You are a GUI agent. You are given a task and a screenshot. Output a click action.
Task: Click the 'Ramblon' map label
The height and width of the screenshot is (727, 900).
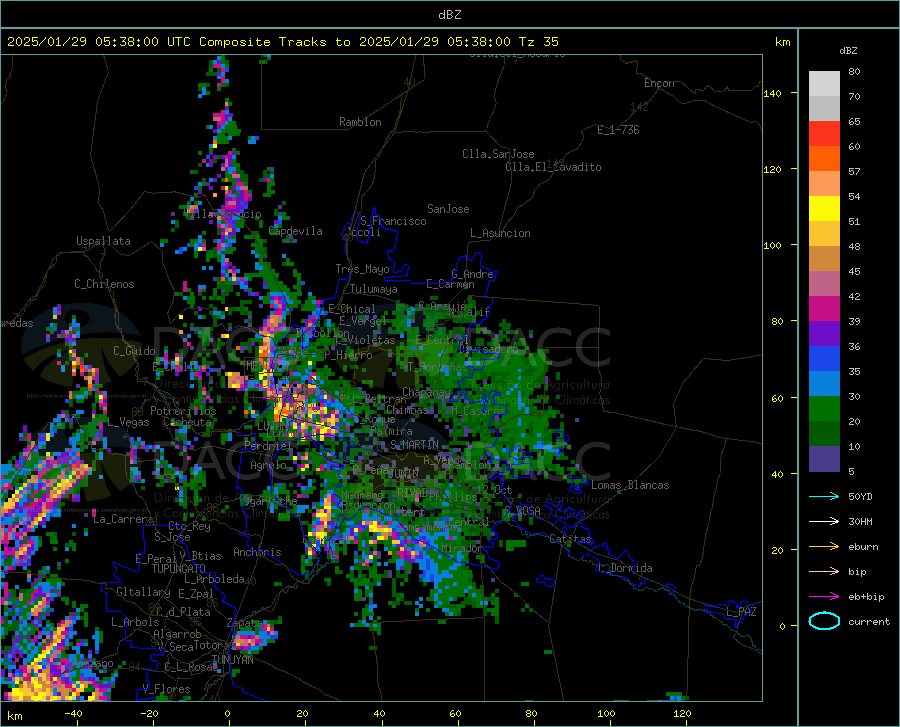coord(360,122)
